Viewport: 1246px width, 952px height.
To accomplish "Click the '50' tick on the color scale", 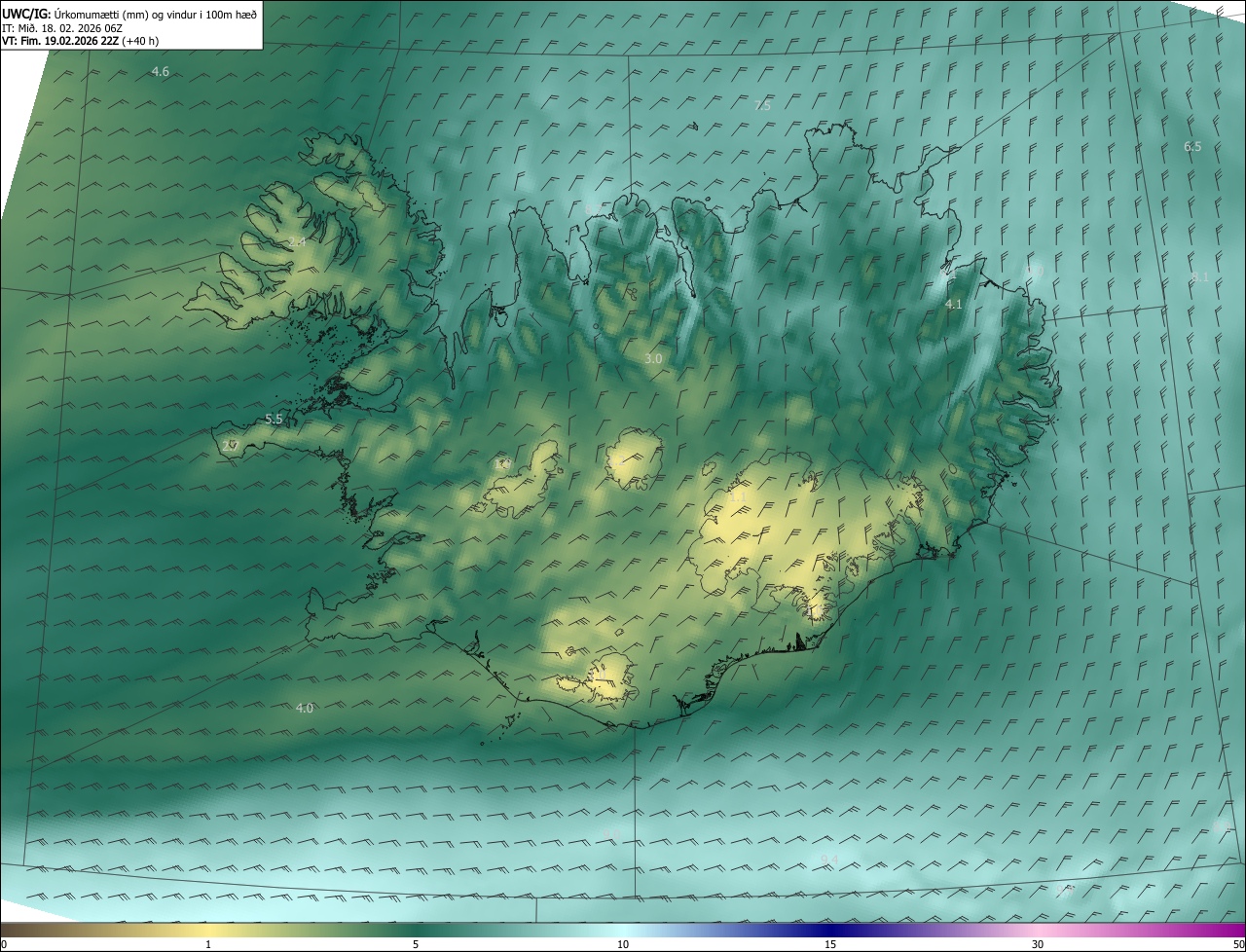I will 1237,944.
